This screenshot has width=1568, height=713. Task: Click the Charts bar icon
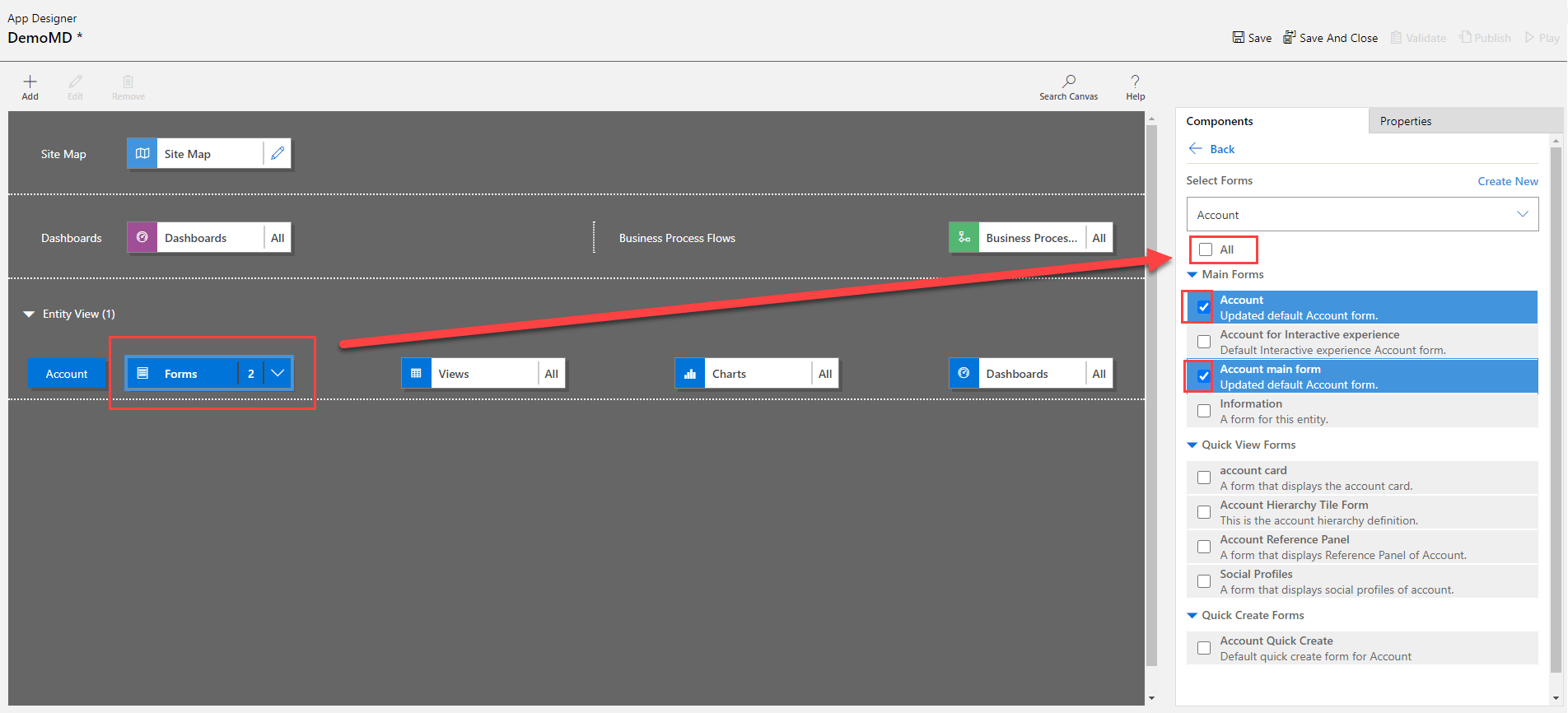coord(690,373)
